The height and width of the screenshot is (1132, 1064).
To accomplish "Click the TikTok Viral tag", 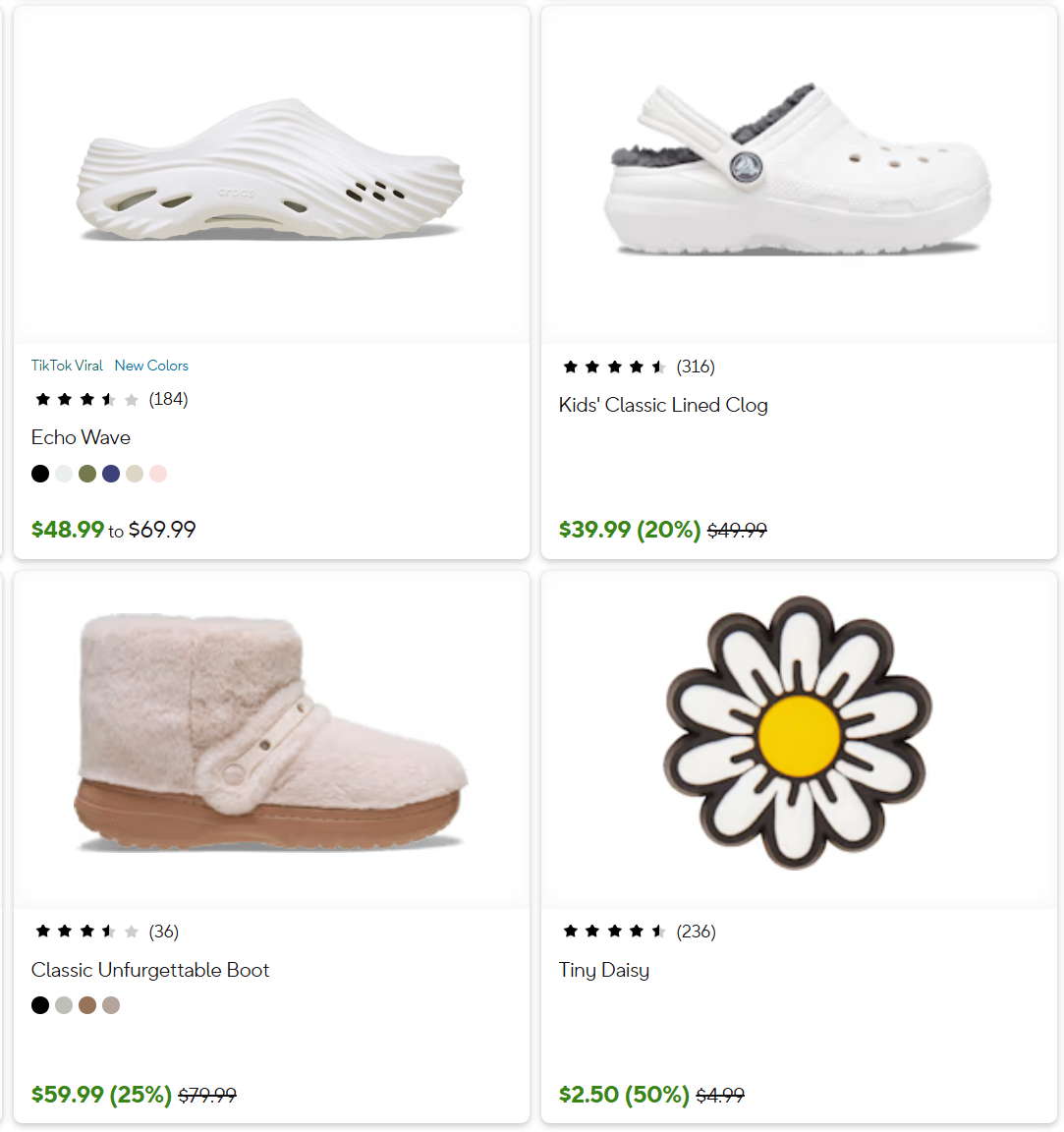I will click(67, 366).
